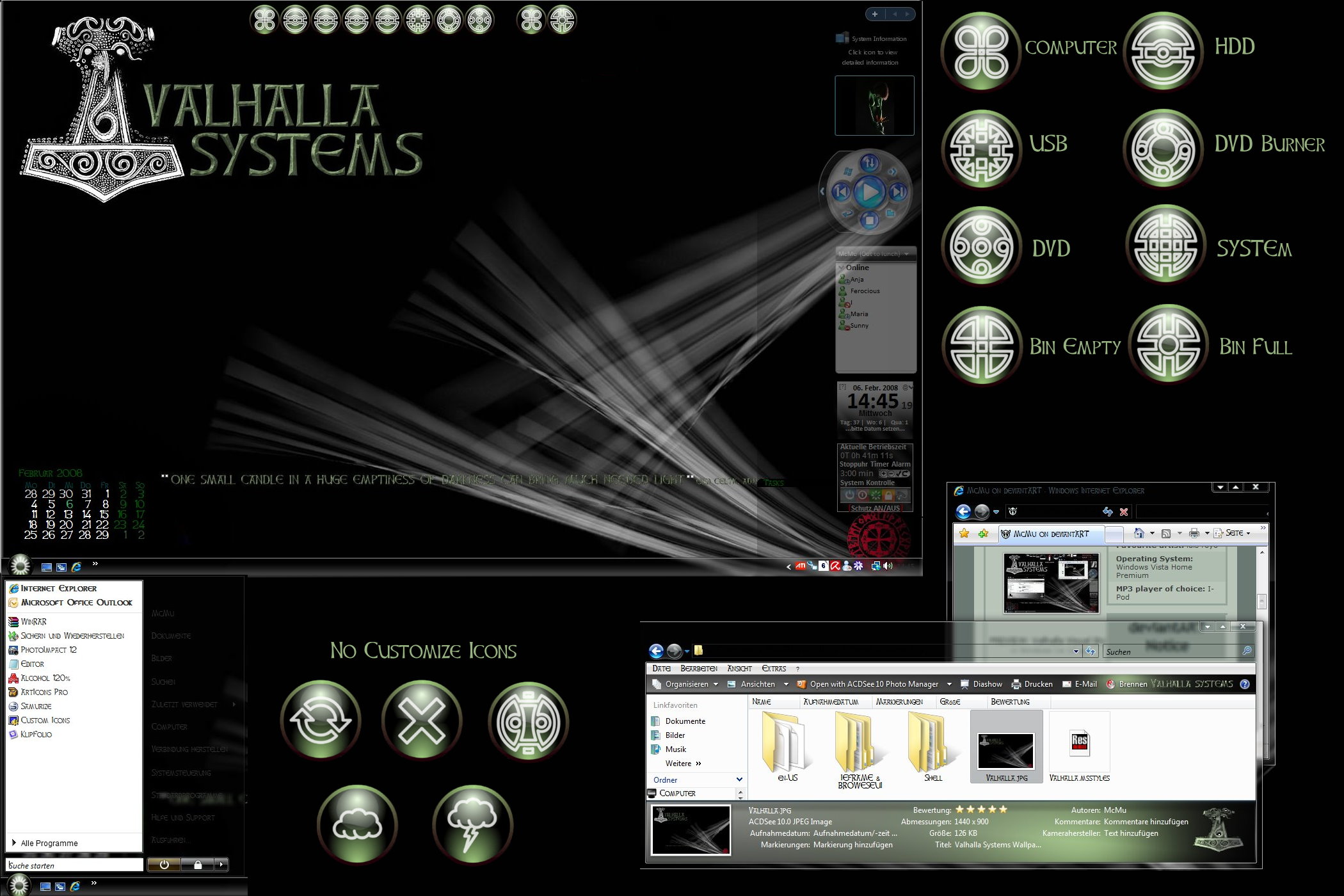Click the refresh arrows icon under No Customize Icons
Image resolution: width=1344 pixels, height=896 pixels.
(321, 719)
